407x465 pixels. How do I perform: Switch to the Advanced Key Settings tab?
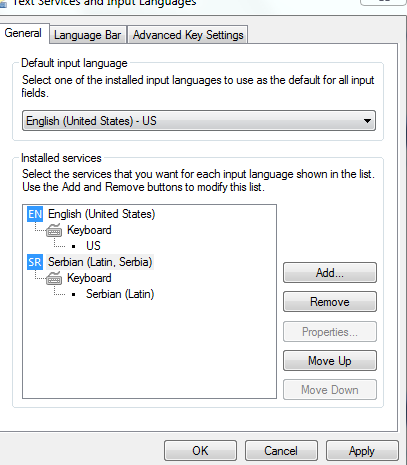click(x=188, y=35)
